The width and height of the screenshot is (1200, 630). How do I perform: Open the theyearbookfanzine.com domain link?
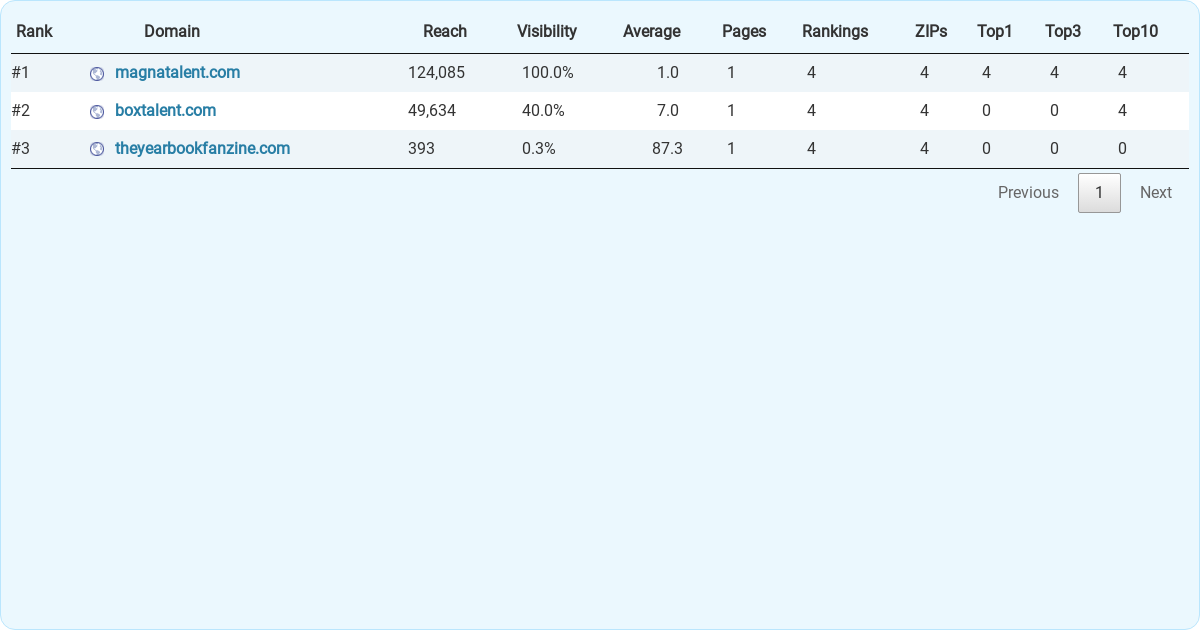pos(202,148)
